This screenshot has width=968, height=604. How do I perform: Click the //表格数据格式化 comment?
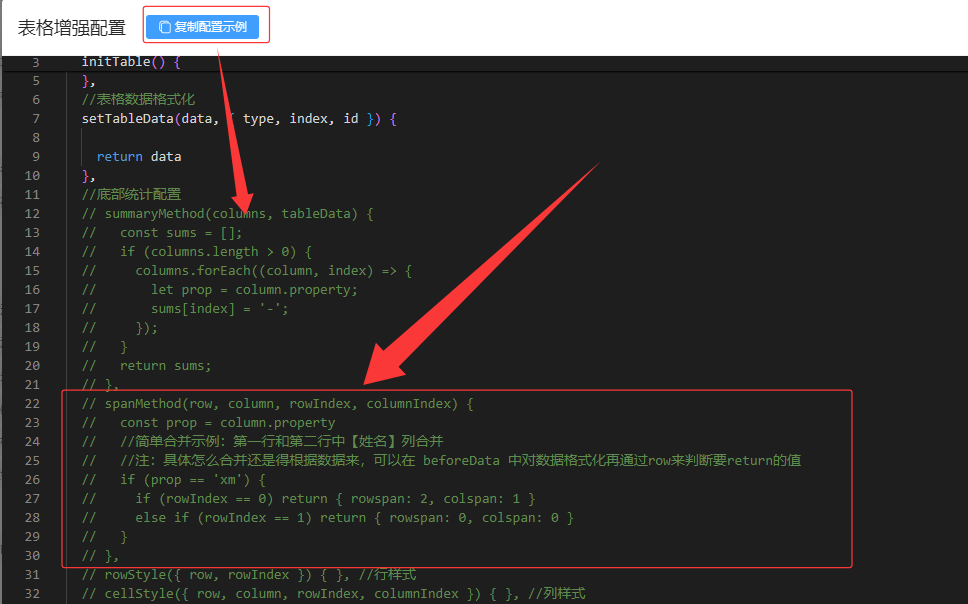tap(138, 100)
